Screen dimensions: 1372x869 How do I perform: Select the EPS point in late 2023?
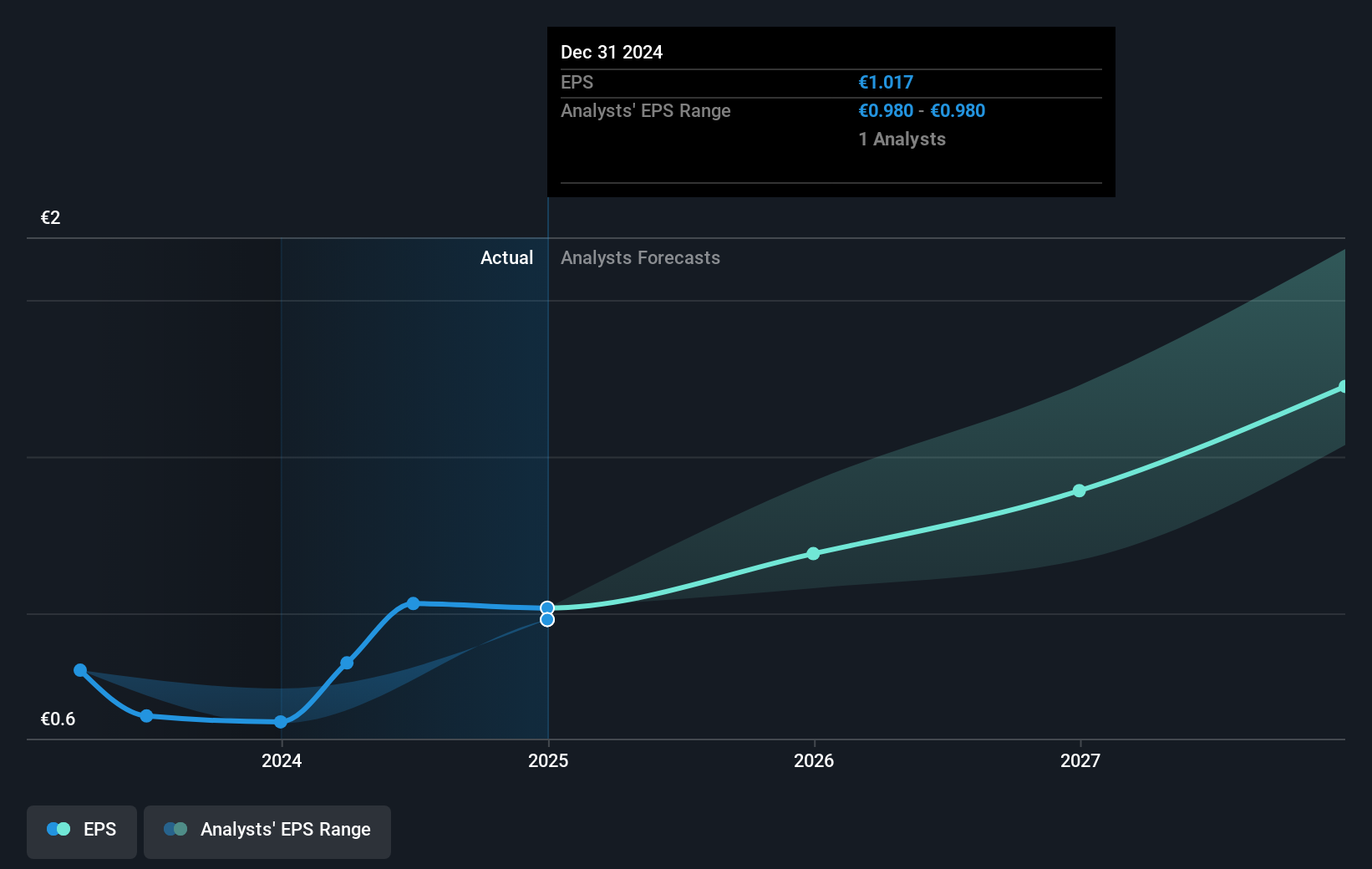click(146, 716)
